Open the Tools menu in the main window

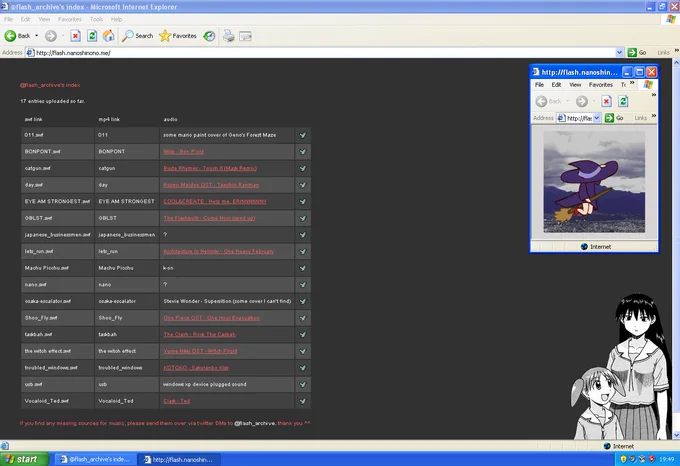[x=96, y=19]
